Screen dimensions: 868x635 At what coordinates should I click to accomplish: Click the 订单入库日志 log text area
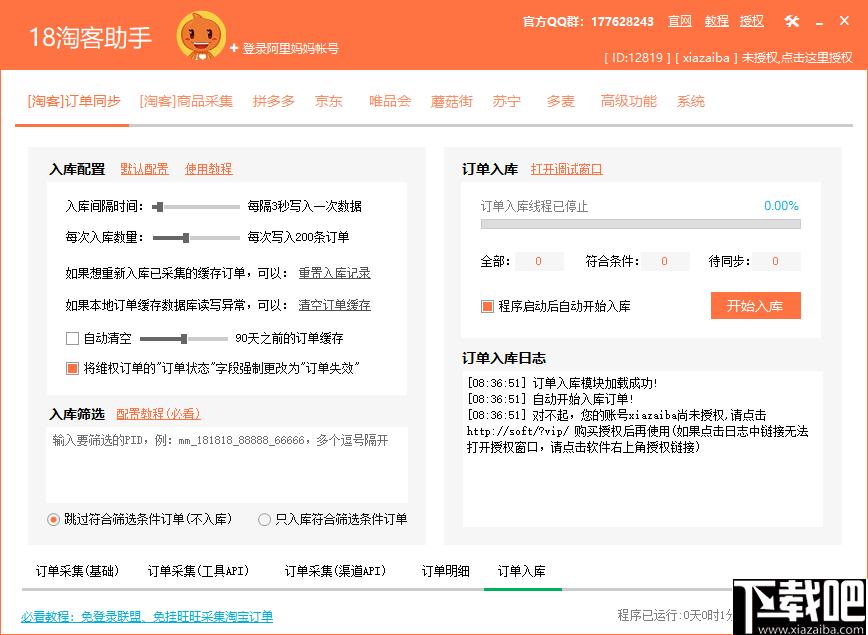click(643, 449)
